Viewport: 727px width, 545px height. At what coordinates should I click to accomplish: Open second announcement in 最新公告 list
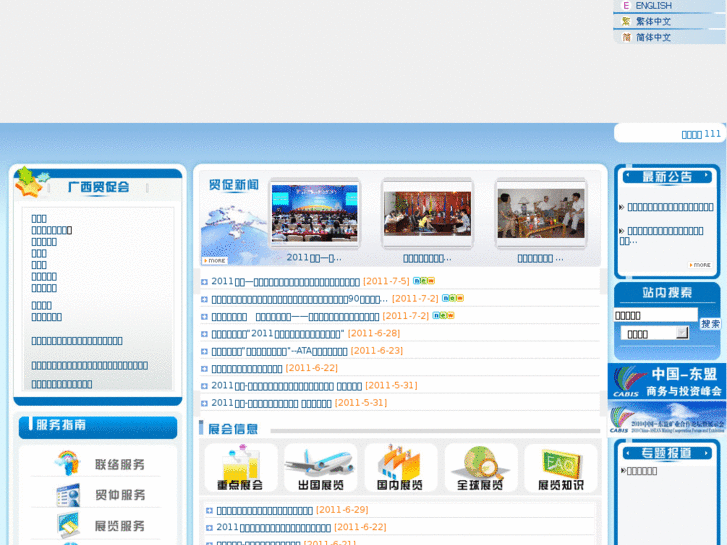[x=662, y=236]
